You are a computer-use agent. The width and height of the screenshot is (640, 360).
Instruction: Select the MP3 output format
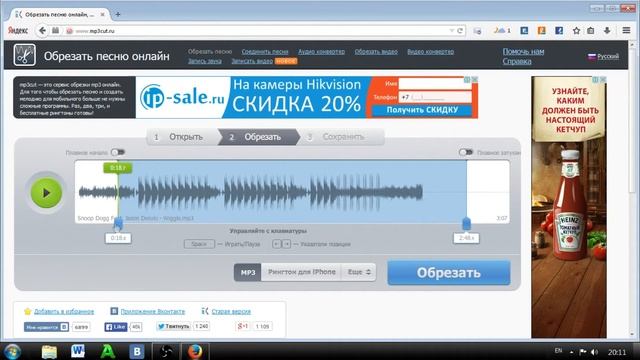point(248,272)
